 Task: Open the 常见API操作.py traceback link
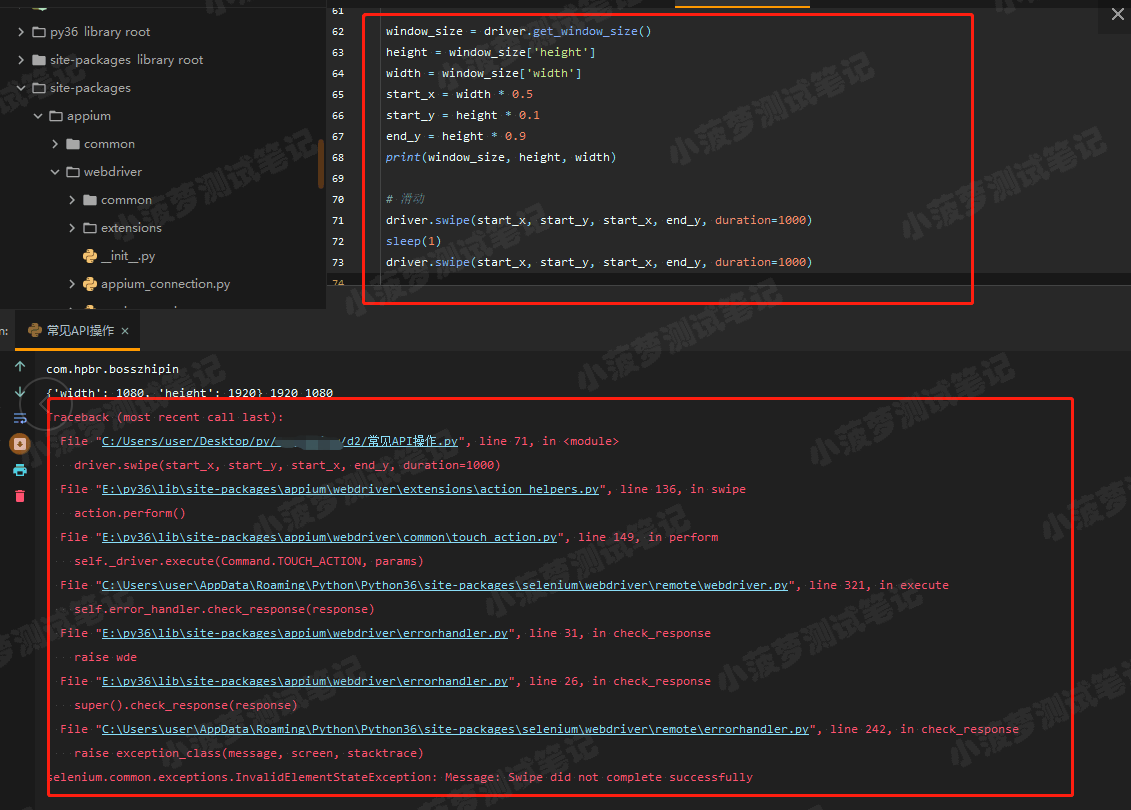click(280, 441)
